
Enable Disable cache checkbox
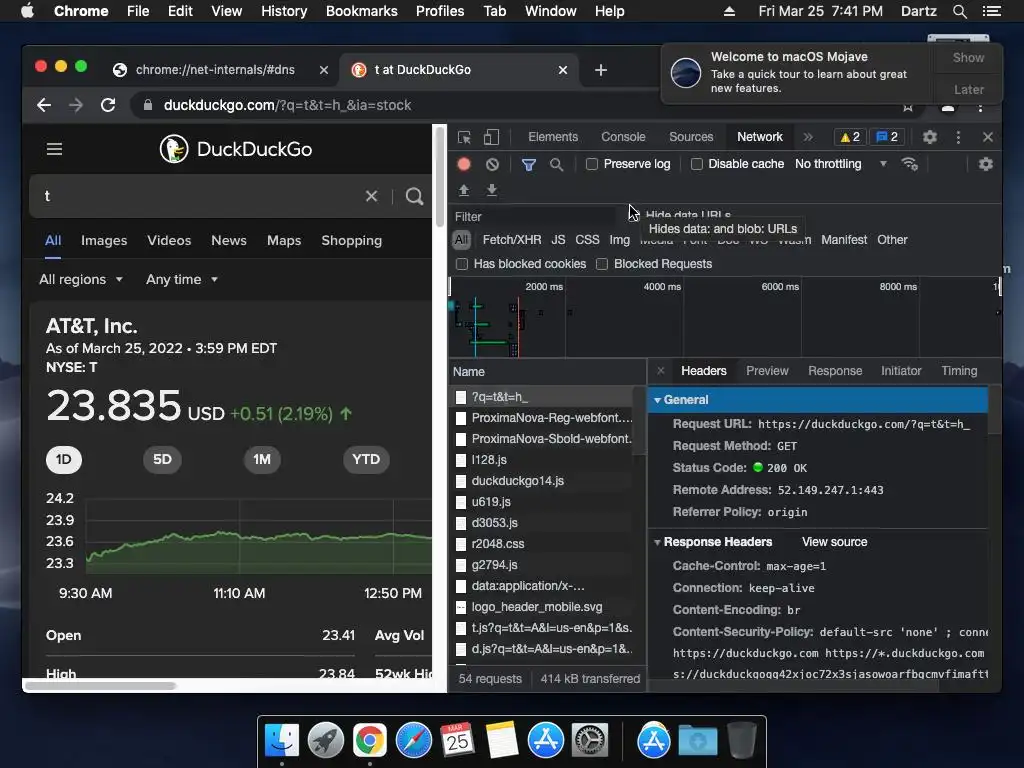(697, 165)
